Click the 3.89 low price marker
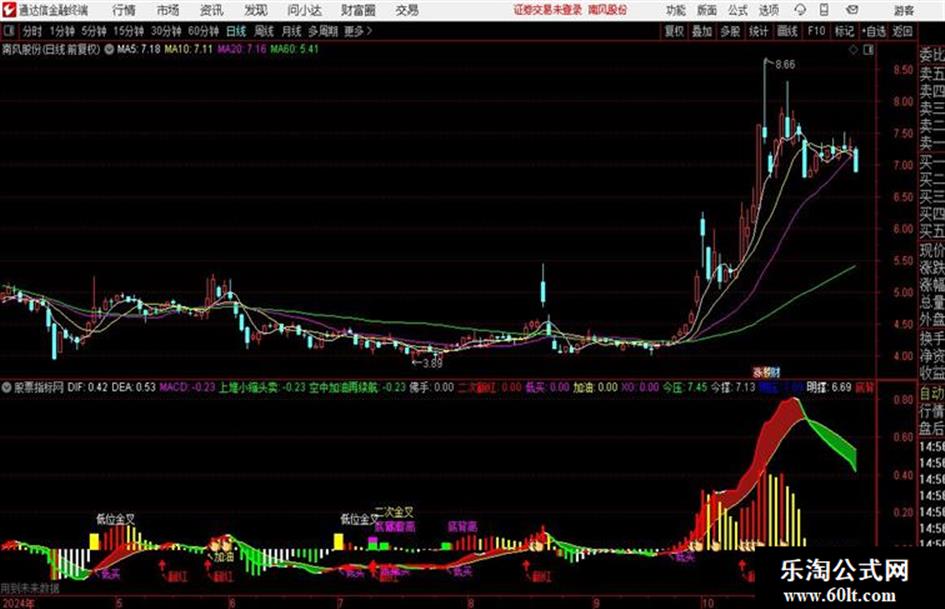945x609 pixels. (432, 363)
